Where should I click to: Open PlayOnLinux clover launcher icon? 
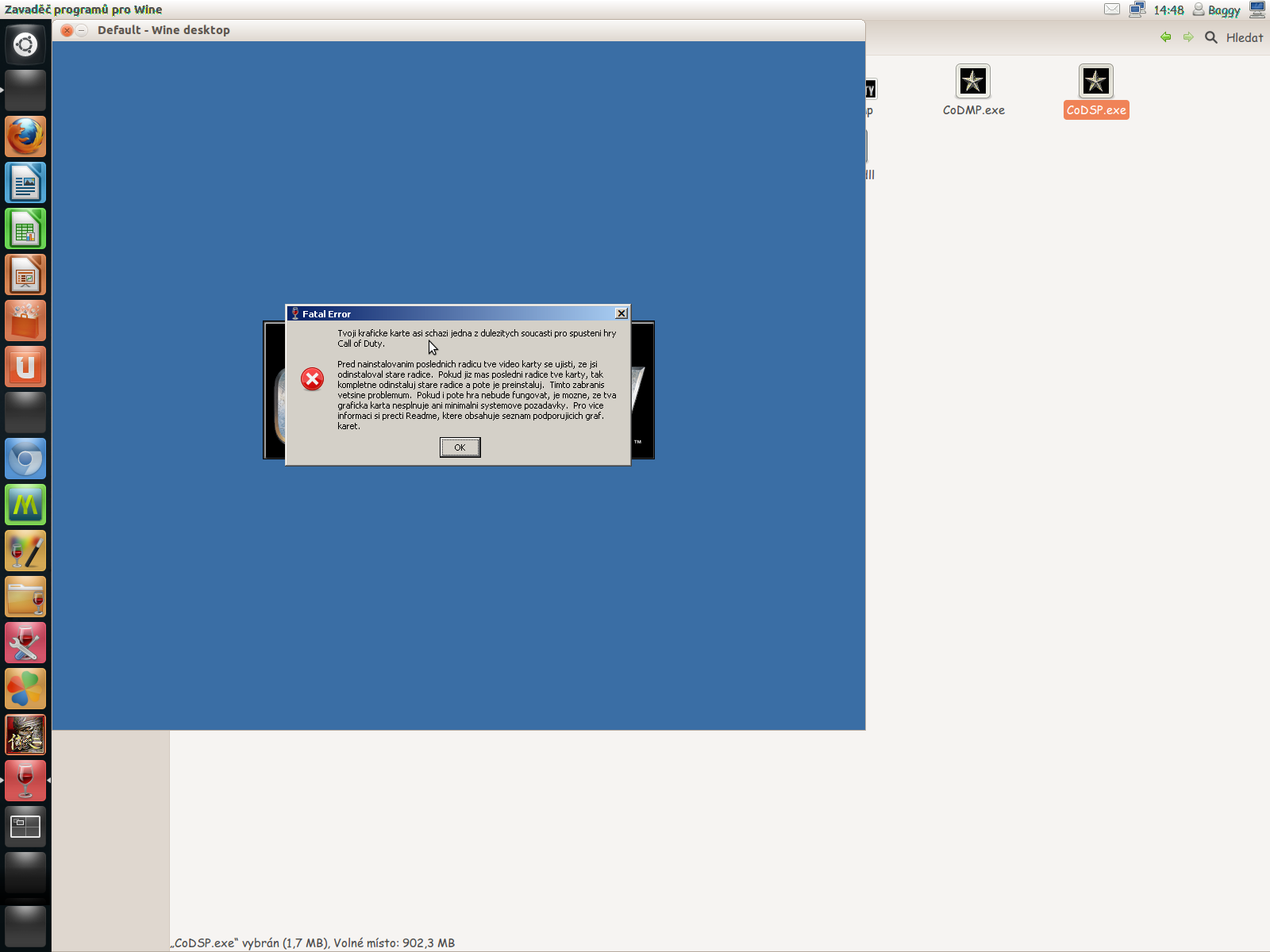(x=25, y=689)
